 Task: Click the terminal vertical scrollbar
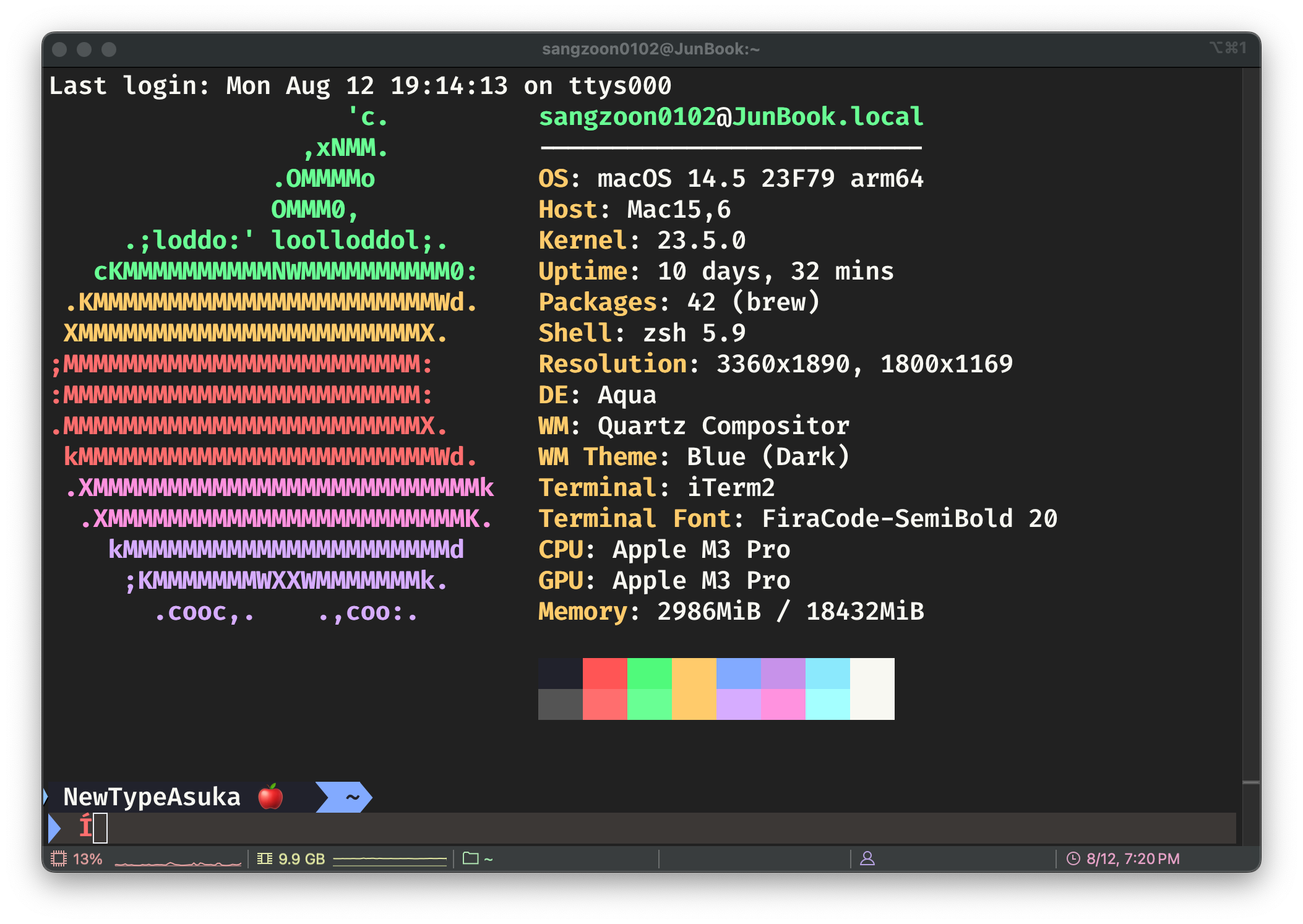click(1251, 456)
